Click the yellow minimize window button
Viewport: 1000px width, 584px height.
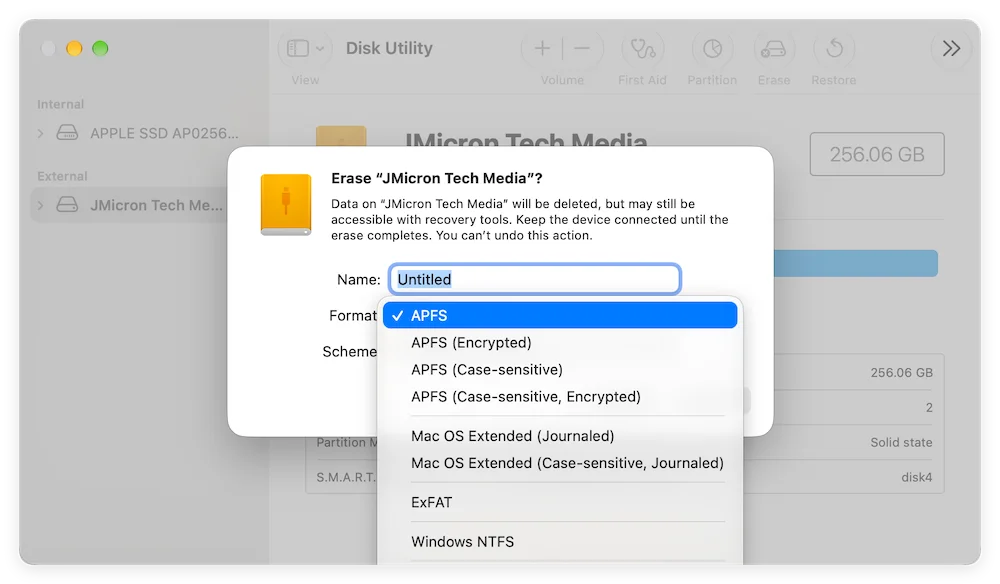[75, 48]
